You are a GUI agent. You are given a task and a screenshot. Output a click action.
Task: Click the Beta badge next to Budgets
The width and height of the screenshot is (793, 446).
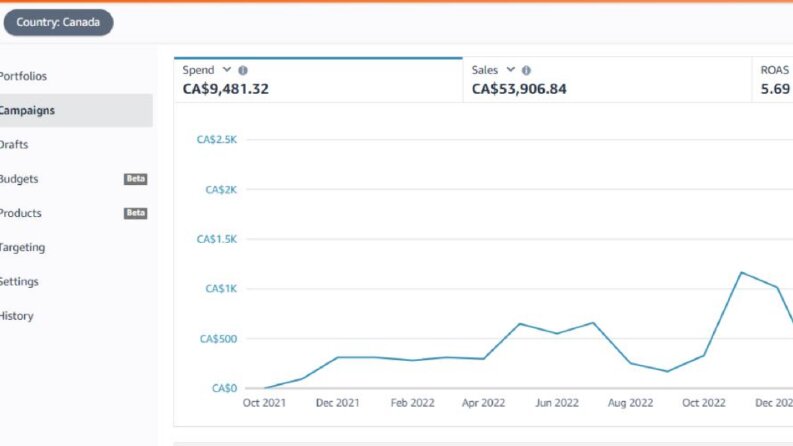tap(136, 179)
